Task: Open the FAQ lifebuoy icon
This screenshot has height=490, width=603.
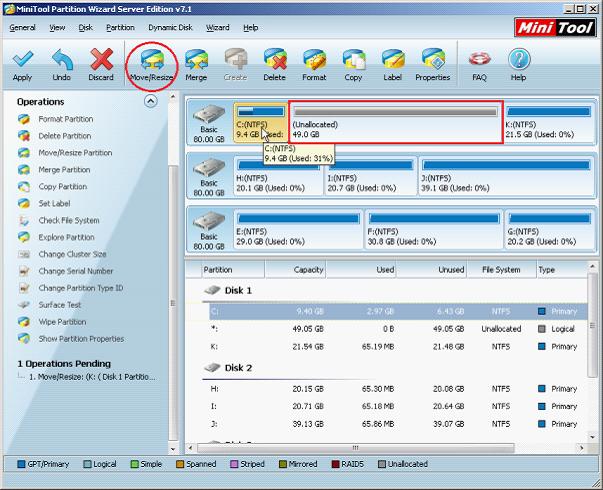Action: point(480,65)
